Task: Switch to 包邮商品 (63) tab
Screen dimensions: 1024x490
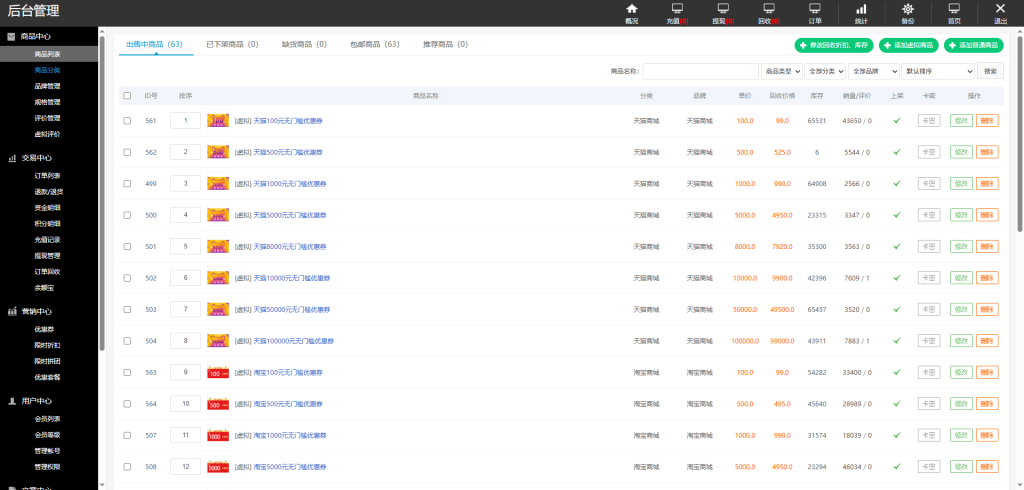Action: coord(375,44)
